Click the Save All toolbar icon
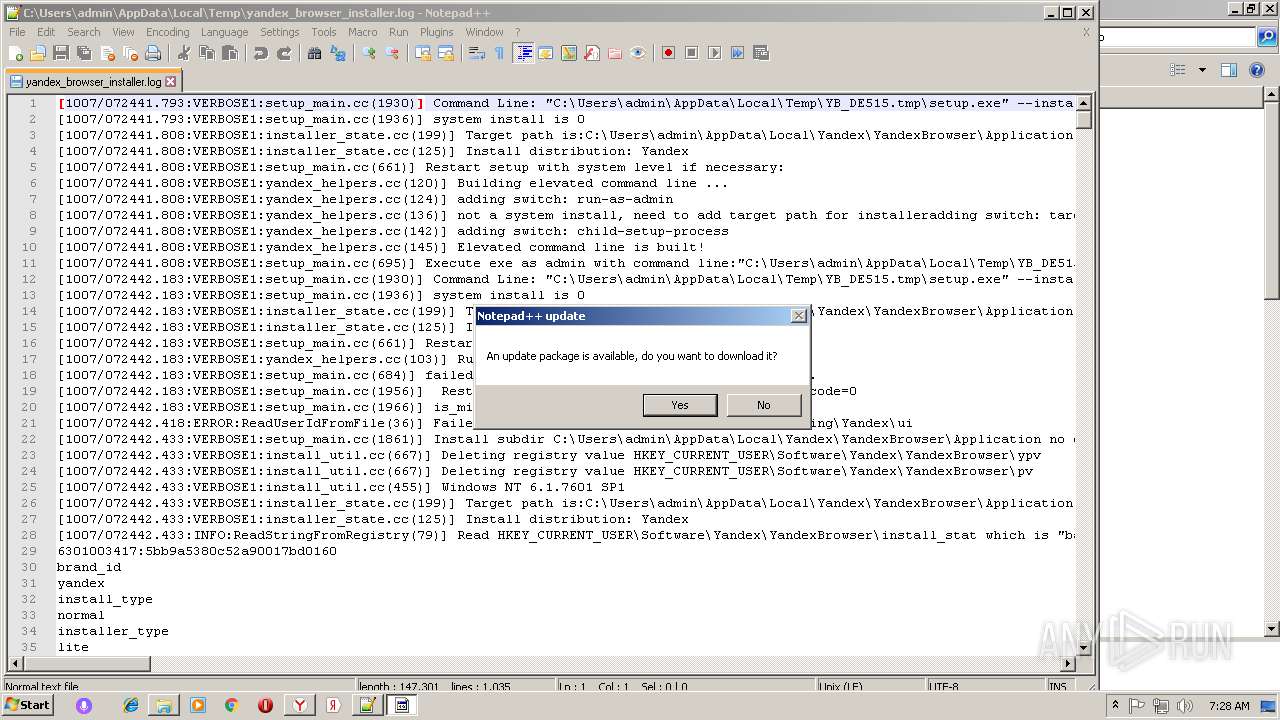 point(84,53)
